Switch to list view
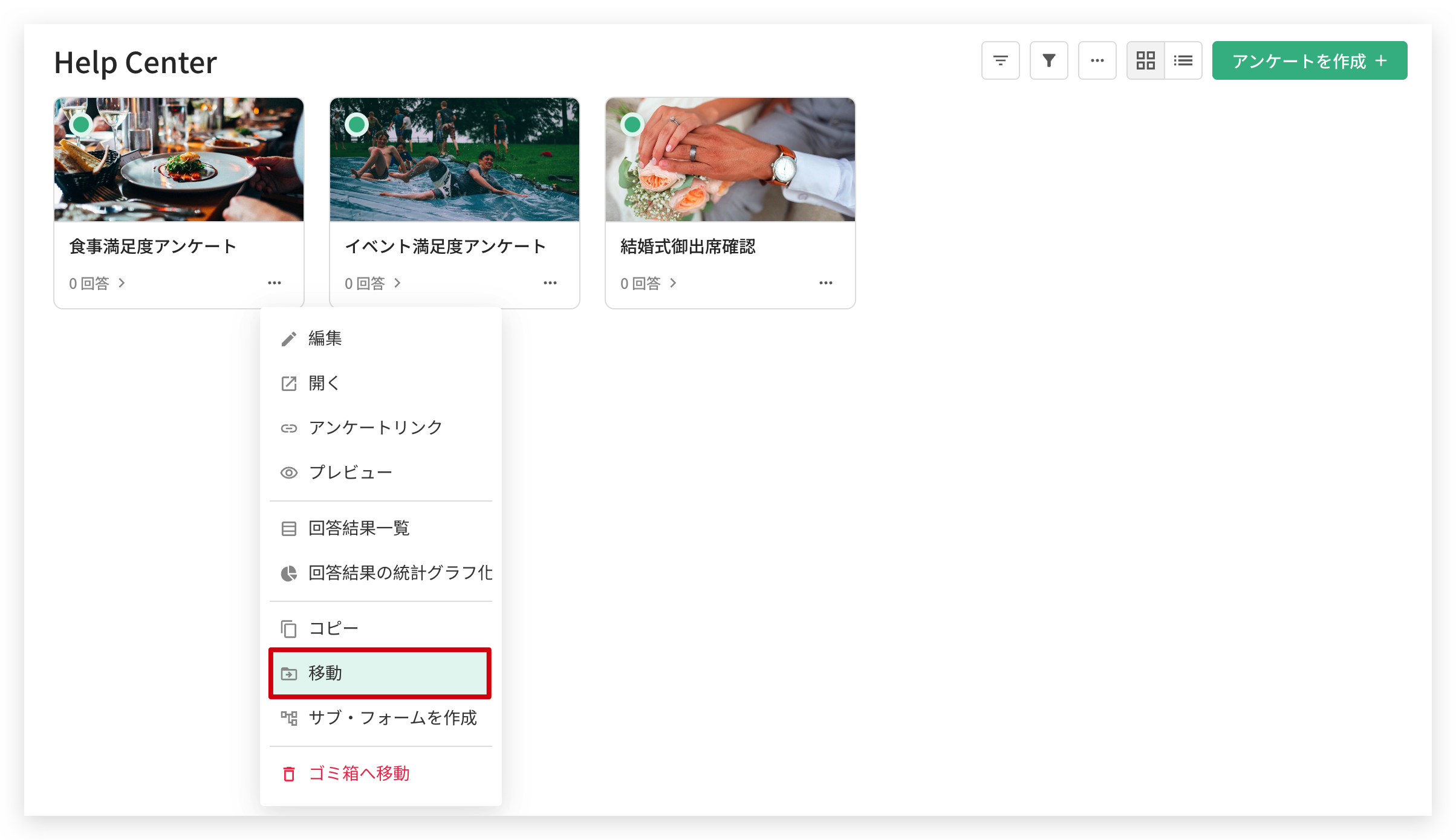 (1183, 60)
